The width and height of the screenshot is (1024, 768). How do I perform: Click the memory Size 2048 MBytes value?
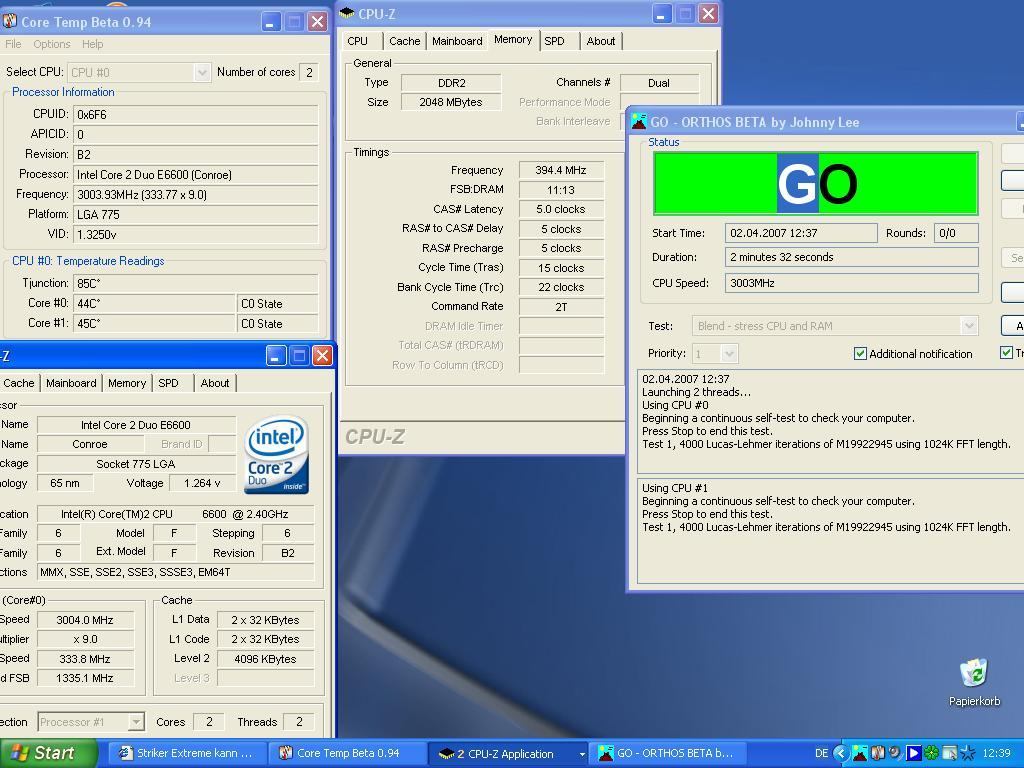(x=451, y=102)
